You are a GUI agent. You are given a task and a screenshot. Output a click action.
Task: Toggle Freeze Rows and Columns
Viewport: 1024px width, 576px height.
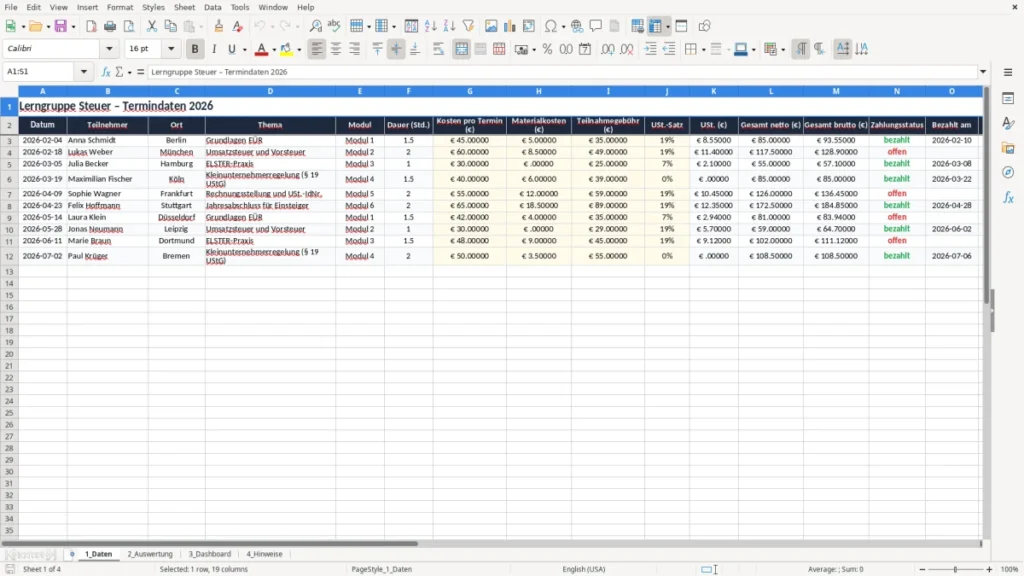(656, 26)
